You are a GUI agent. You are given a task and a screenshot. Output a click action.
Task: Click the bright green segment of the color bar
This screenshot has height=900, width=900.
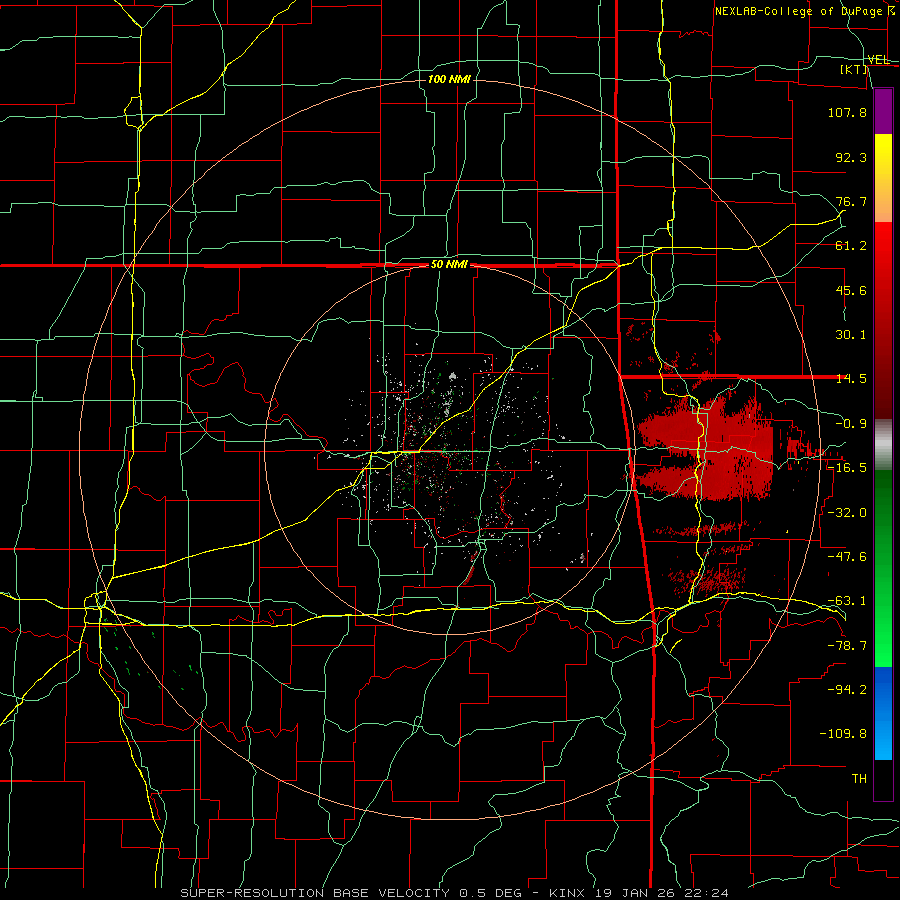(x=883, y=620)
